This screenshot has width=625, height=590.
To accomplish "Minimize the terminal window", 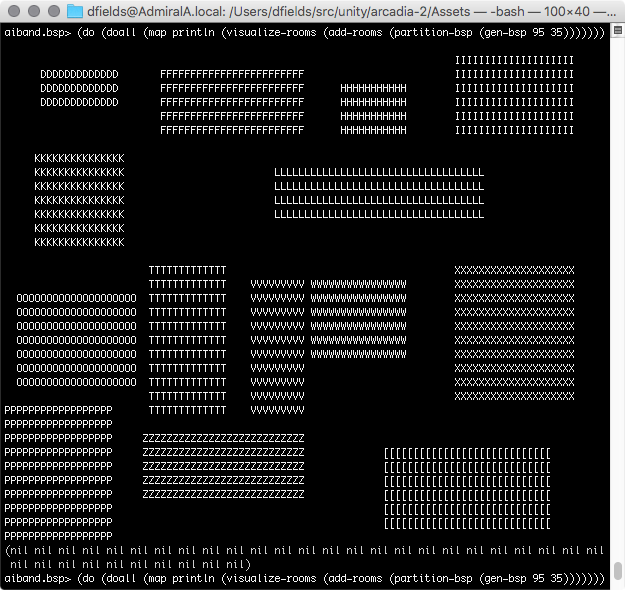I will coord(34,11).
